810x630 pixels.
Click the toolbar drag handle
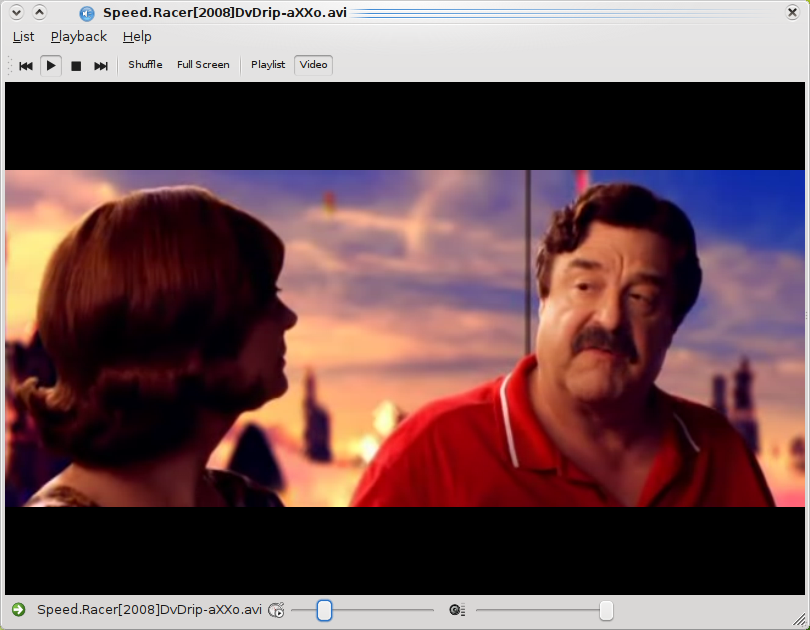9,66
